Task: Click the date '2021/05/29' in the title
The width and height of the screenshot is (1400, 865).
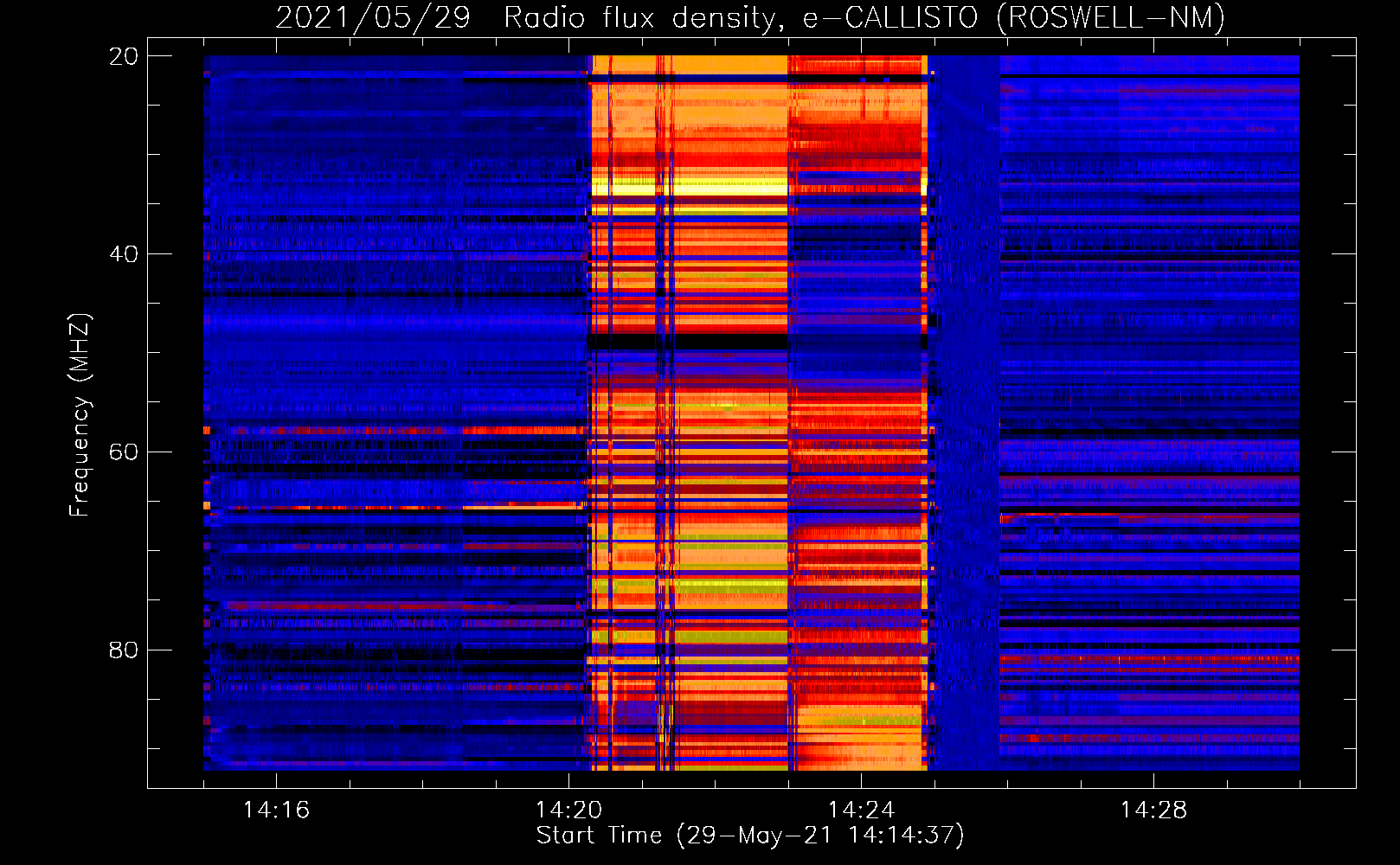Action: pyautogui.click(x=373, y=18)
